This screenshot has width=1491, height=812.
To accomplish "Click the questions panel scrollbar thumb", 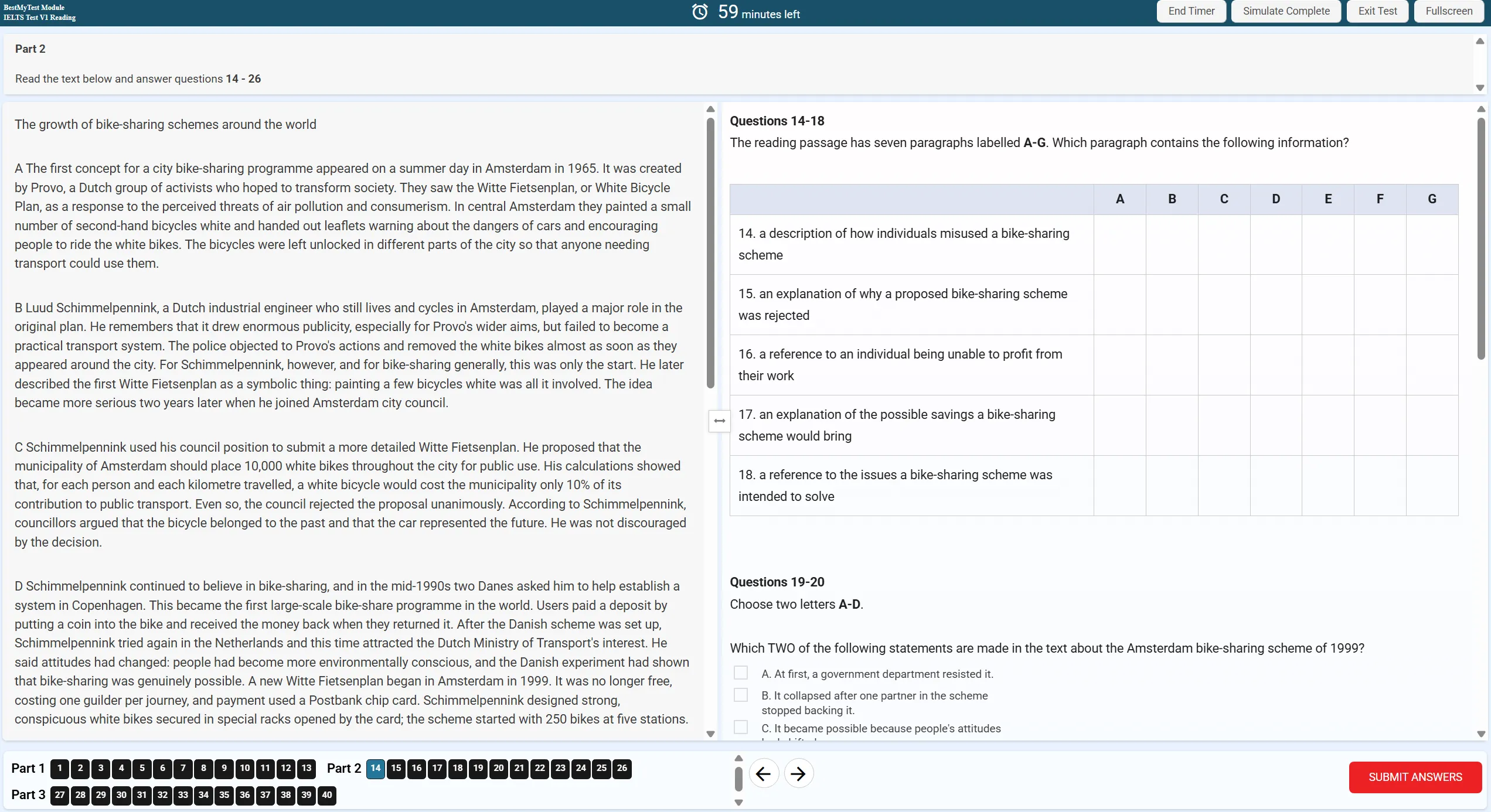I will 1481,239.
